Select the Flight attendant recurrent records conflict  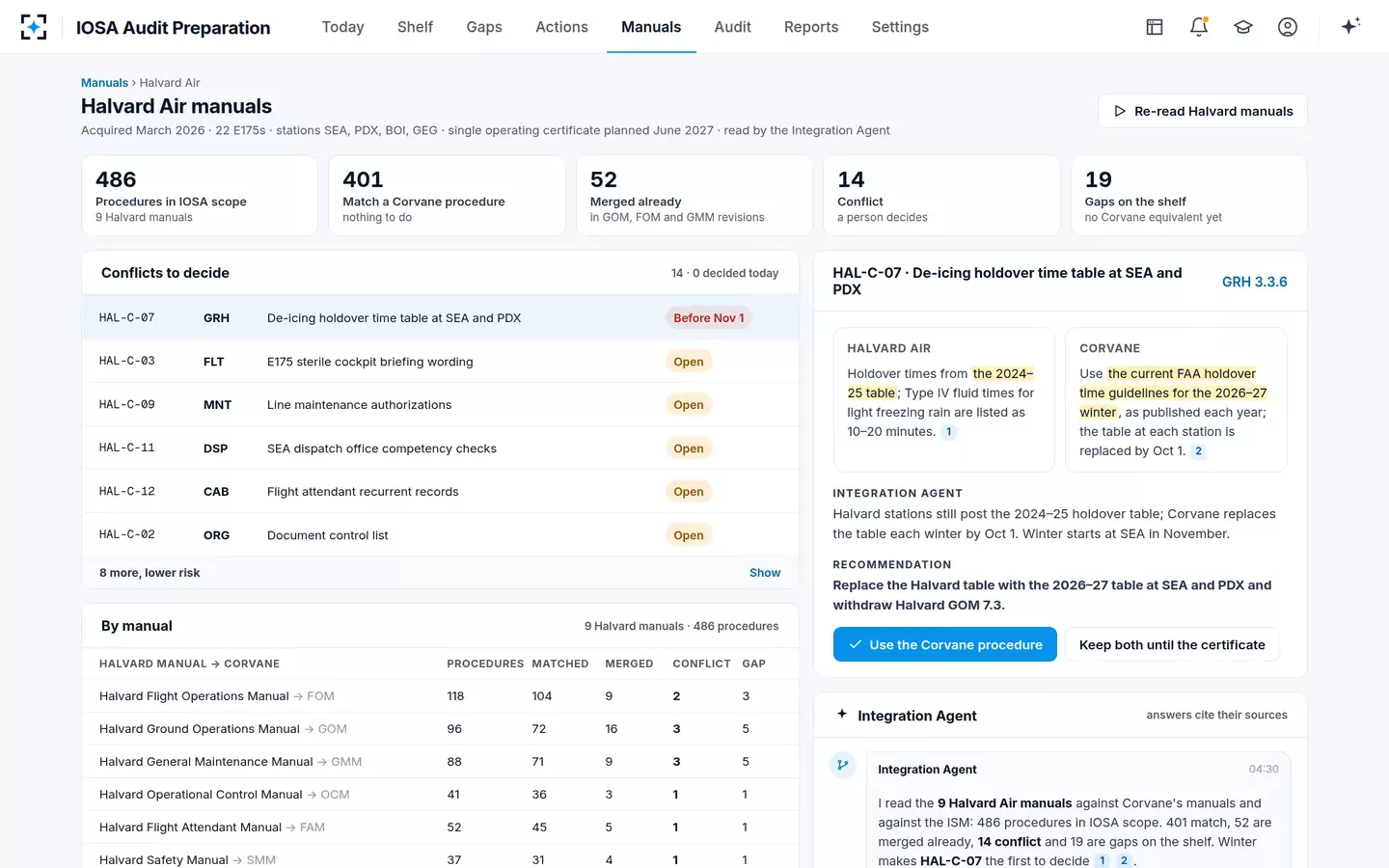pos(440,492)
